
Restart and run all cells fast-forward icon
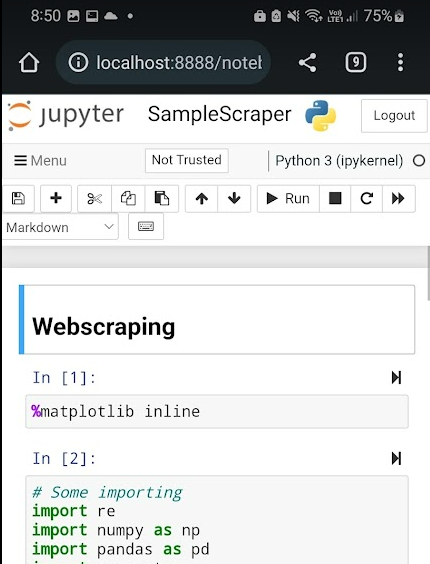(398, 199)
